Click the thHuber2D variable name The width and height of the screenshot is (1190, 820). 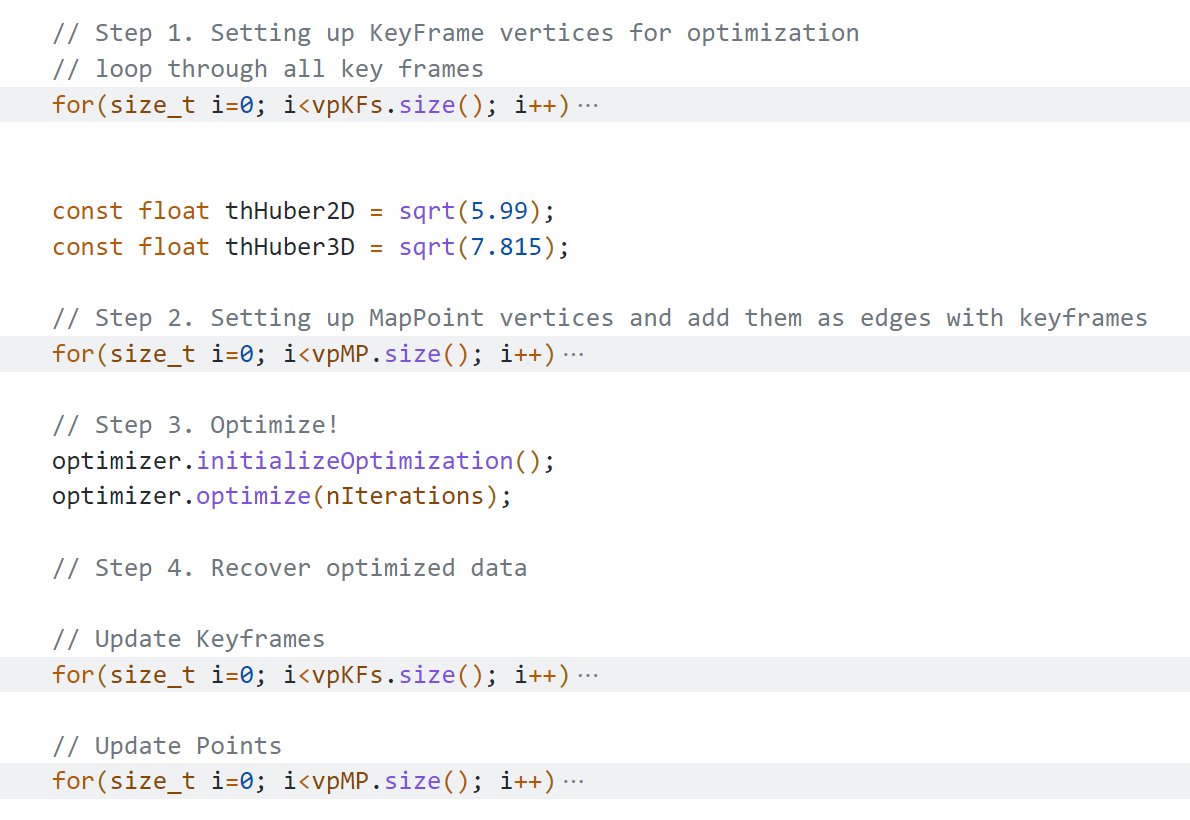[290, 211]
